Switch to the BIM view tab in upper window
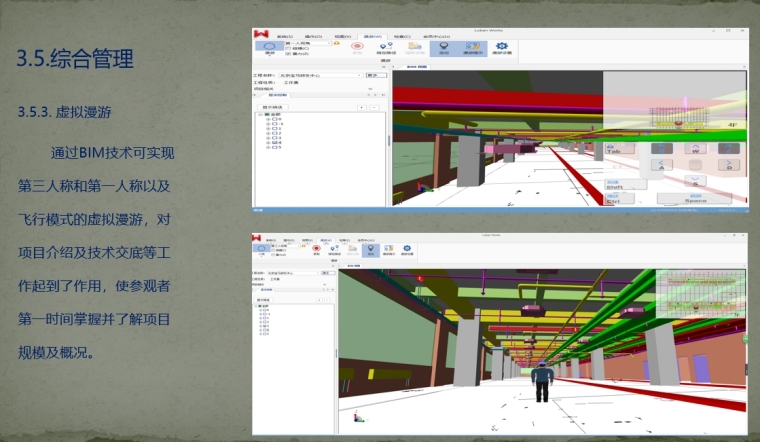The height and width of the screenshot is (442, 760). pos(417,66)
